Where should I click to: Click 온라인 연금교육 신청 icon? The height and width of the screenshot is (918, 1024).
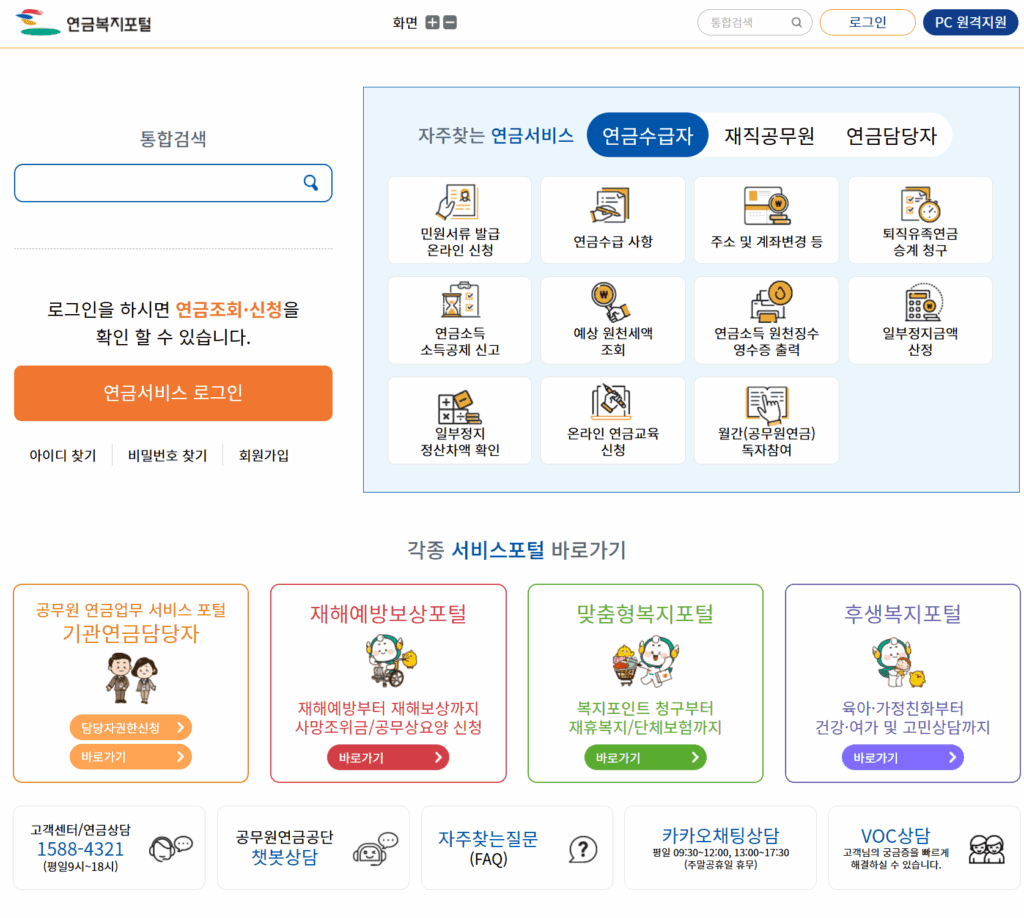click(x=613, y=420)
